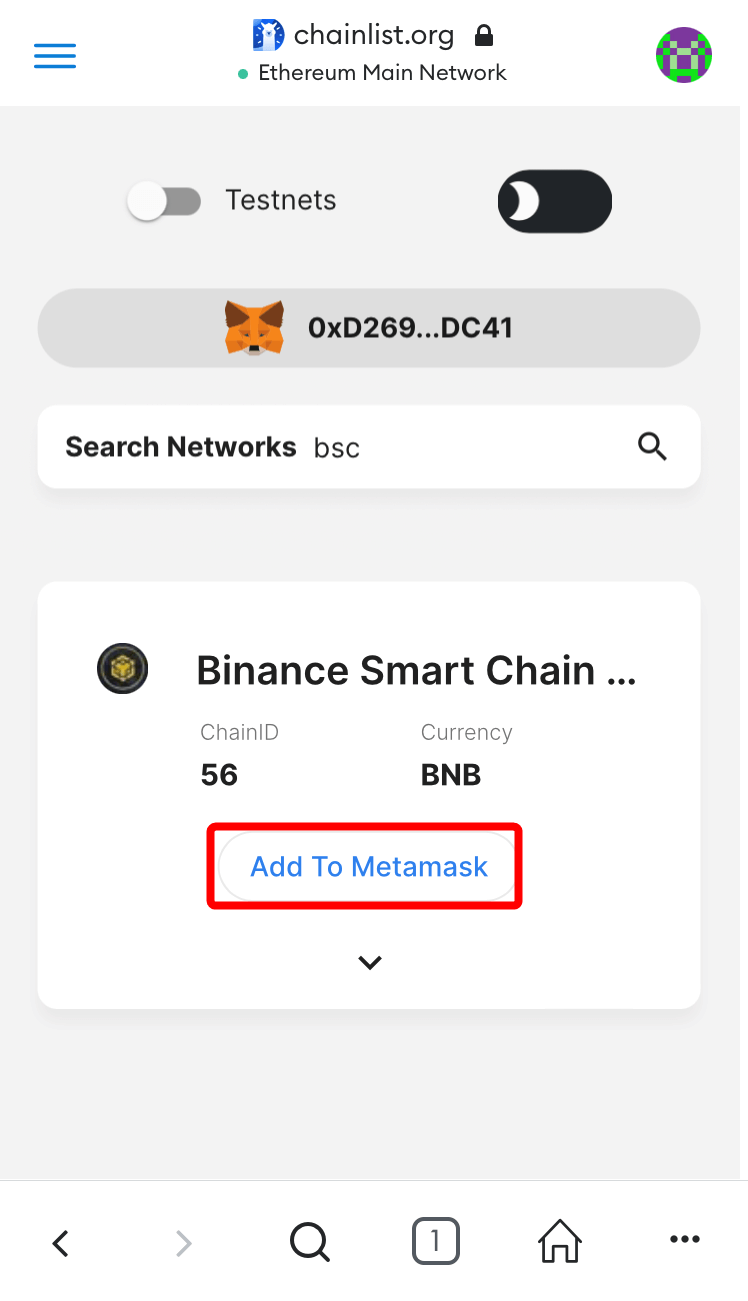Open the hamburger navigation menu
This screenshot has height=1301, width=748.
(x=54, y=56)
